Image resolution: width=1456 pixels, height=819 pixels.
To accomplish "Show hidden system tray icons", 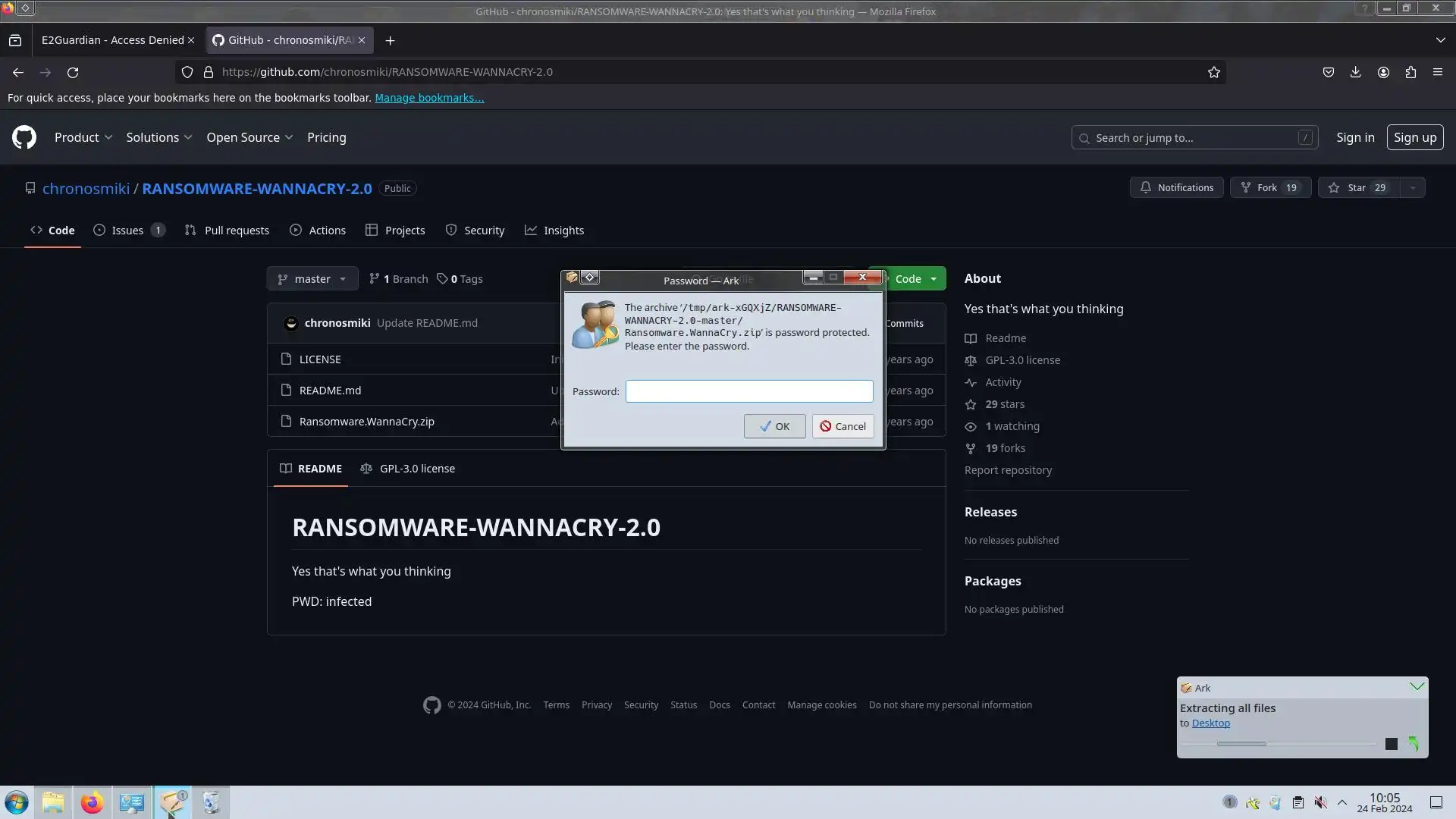I will (x=1341, y=802).
